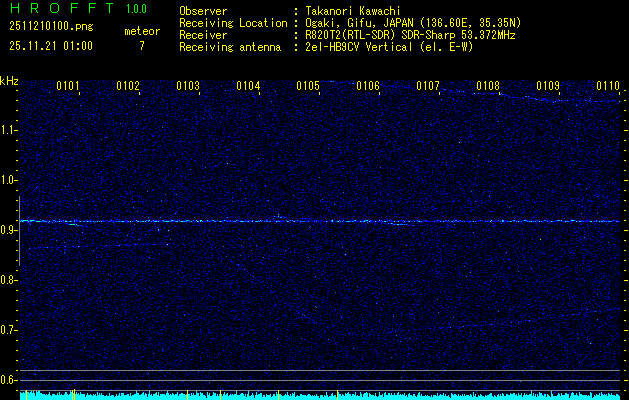Click the 0101 time marker

point(68,87)
